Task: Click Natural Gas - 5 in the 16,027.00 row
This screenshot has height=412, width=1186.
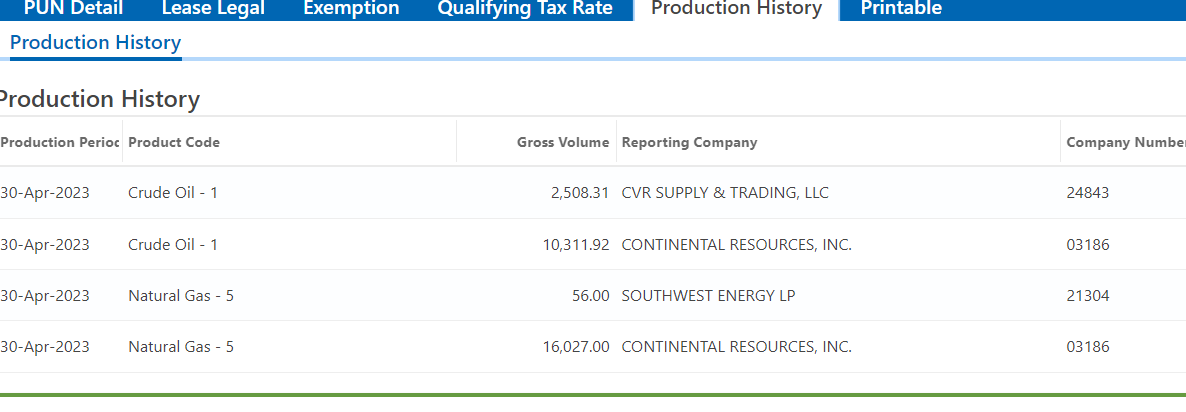Action: 181,347
